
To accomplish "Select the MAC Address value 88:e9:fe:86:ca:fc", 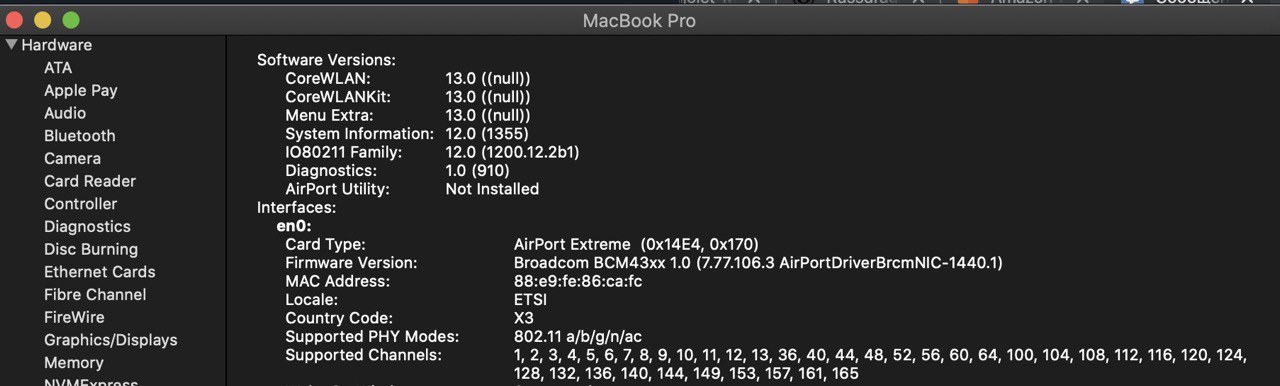I will tap(578, 281).
